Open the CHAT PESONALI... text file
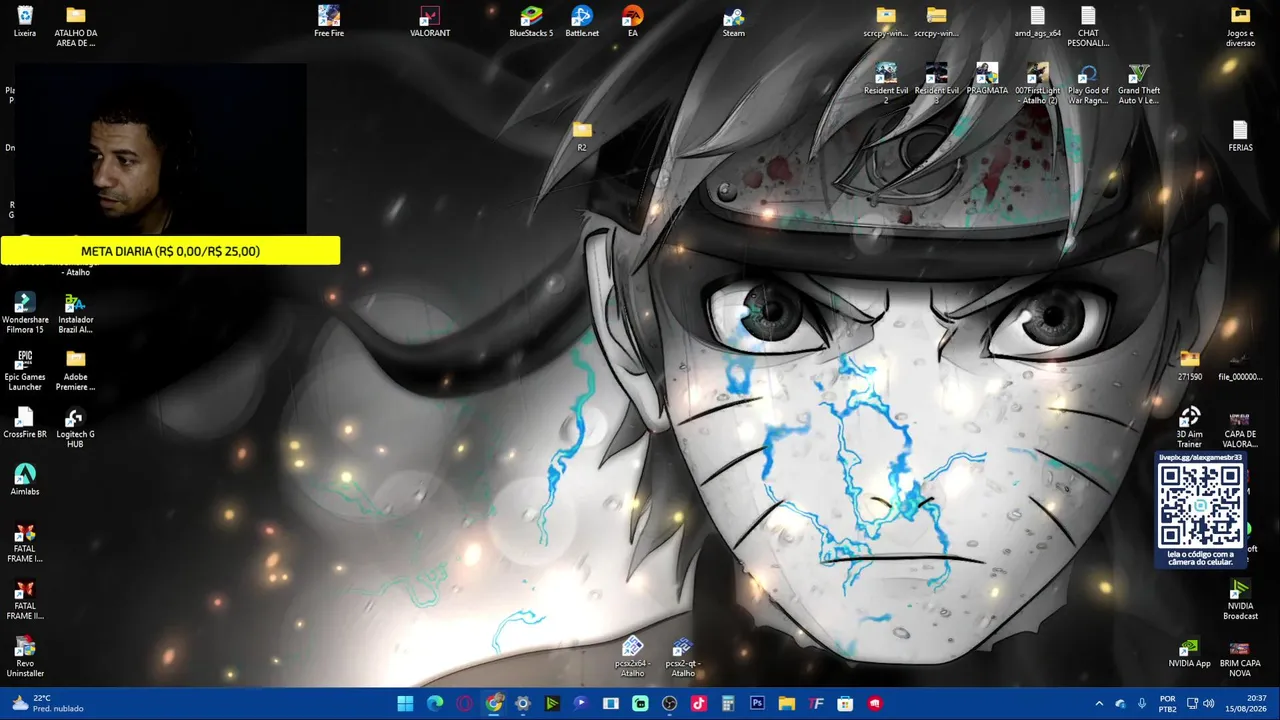Viewport: 1280px width, 720px height. (x=1088, y=26)
